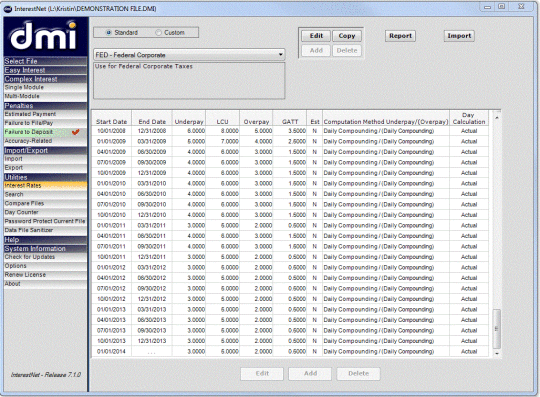Select the row starting 10/01/2008
Screen dimensions: 540x397
click(290, 131)
